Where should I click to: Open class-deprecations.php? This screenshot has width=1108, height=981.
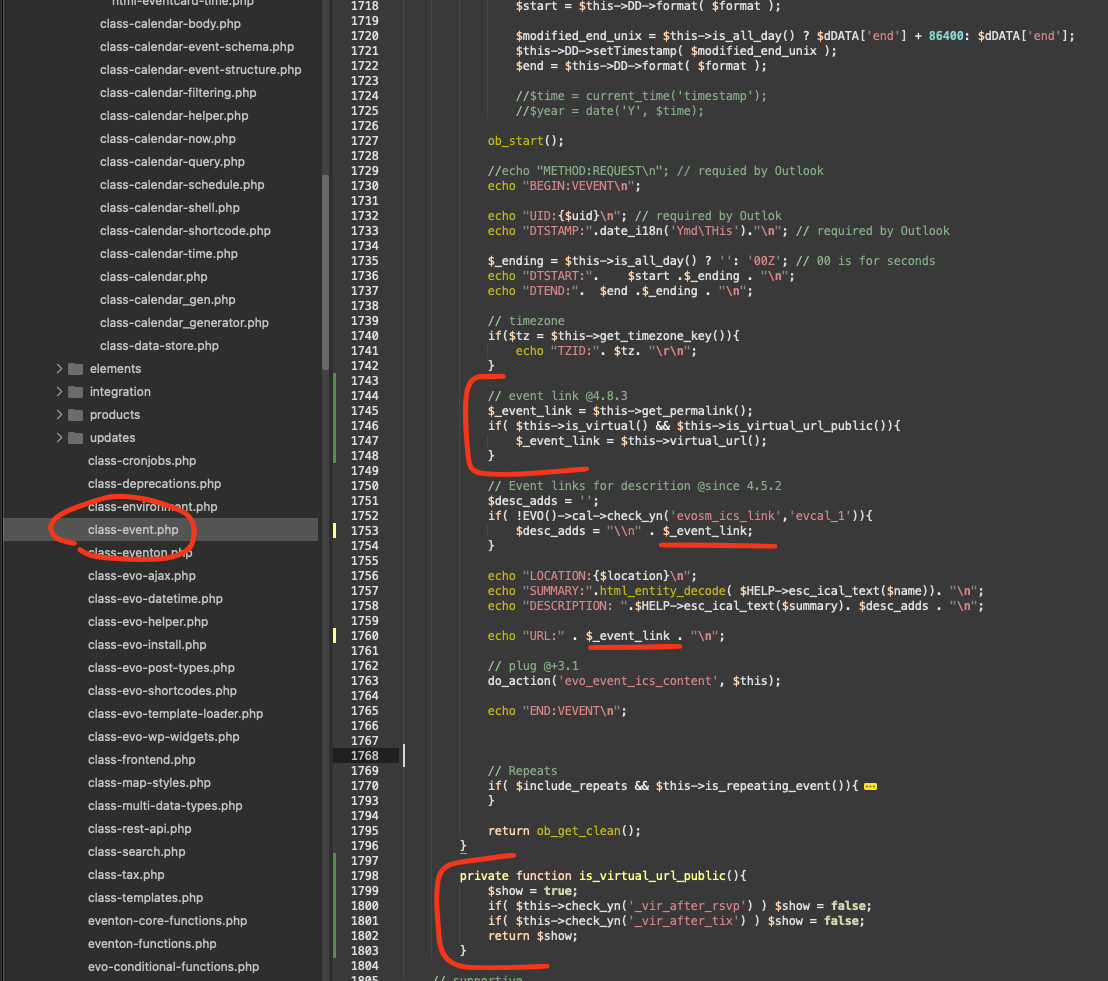pos(154,483)
